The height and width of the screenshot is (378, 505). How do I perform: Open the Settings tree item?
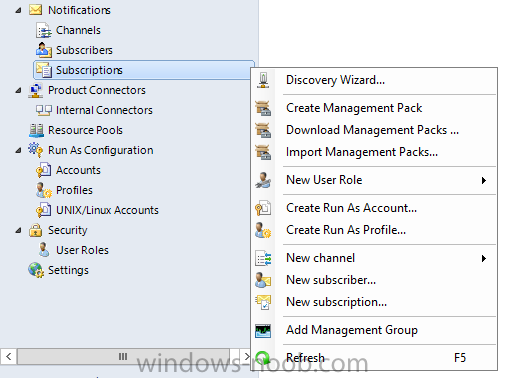(x=68, y=270)
